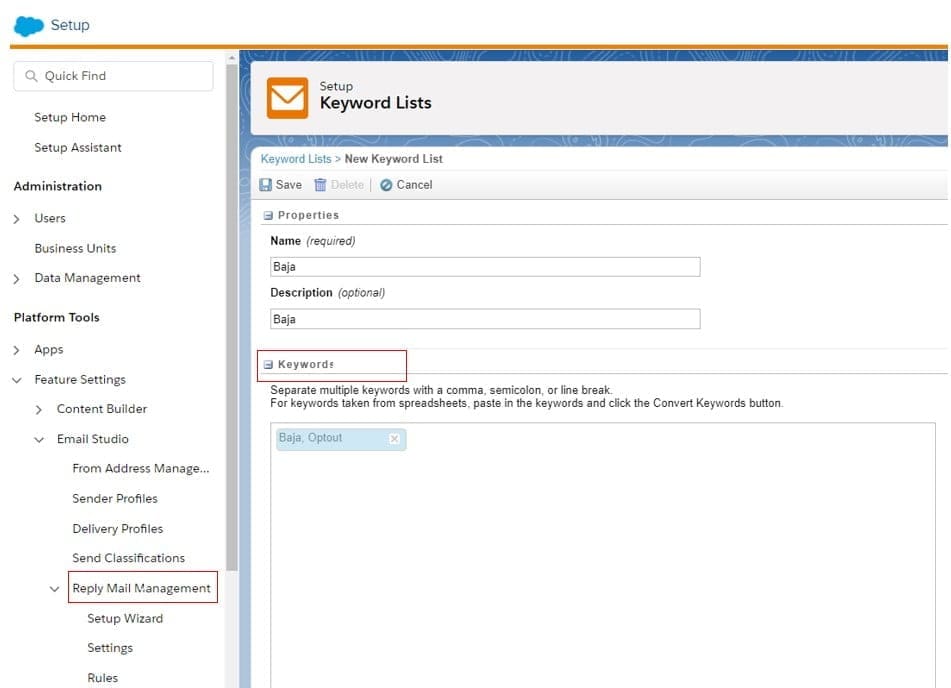Screen dimensions: 951x688
Task: Collapse the Feature Settings node
Action: click(x=17, y=380)
